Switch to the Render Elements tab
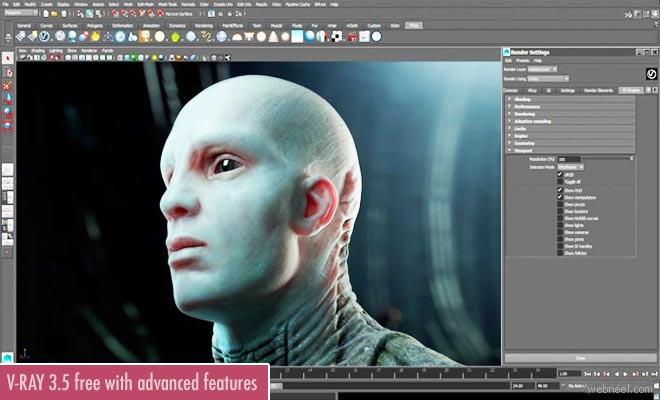Viewport: 660px width, 400px height. pos(598,91)
